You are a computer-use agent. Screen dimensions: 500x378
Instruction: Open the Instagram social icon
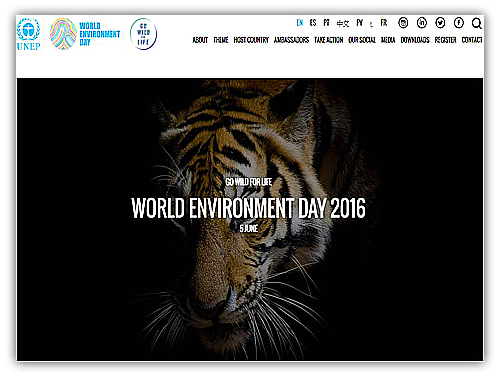pos(403,23)
